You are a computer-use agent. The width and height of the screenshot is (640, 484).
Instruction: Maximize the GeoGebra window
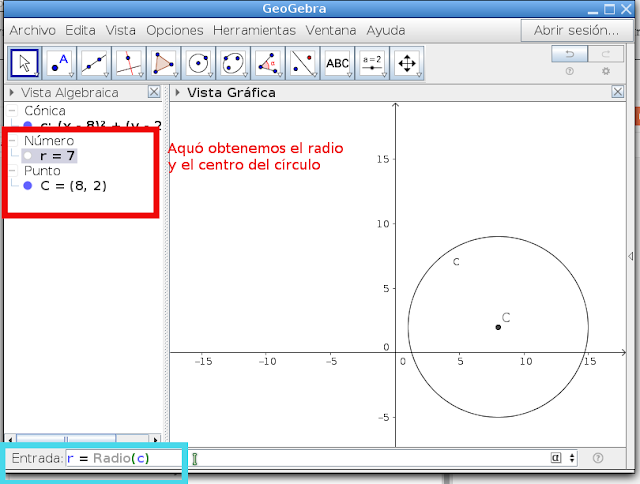(609, 9)
